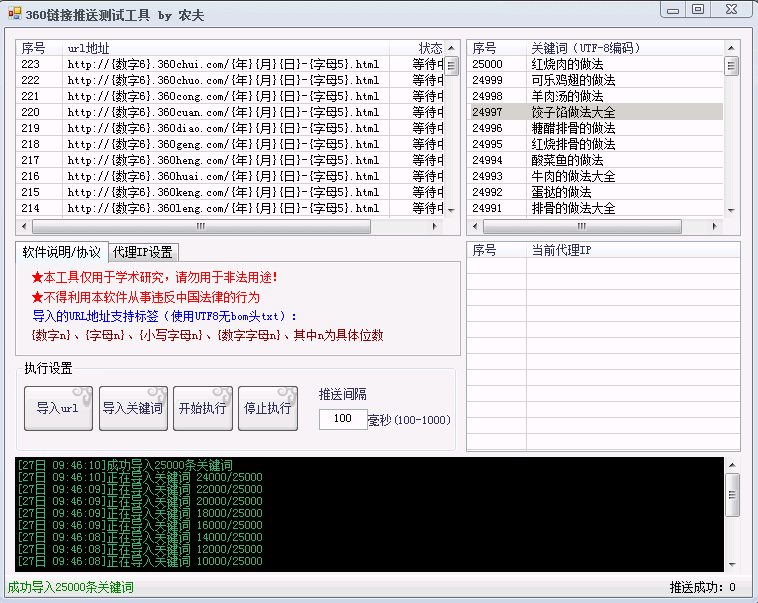Click log panel scroll-up arrow

pos(732,465)
